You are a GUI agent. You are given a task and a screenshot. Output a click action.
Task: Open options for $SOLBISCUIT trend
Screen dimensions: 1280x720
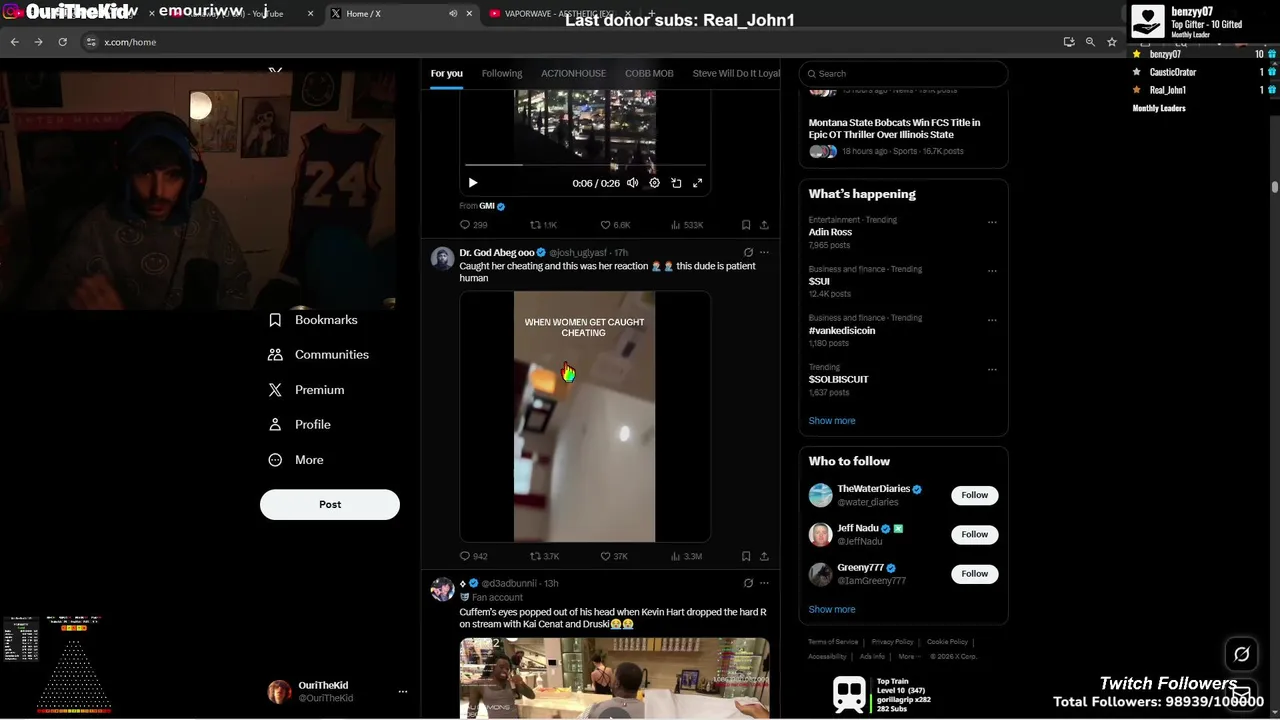pyautogui.click(x=992, y=369)
